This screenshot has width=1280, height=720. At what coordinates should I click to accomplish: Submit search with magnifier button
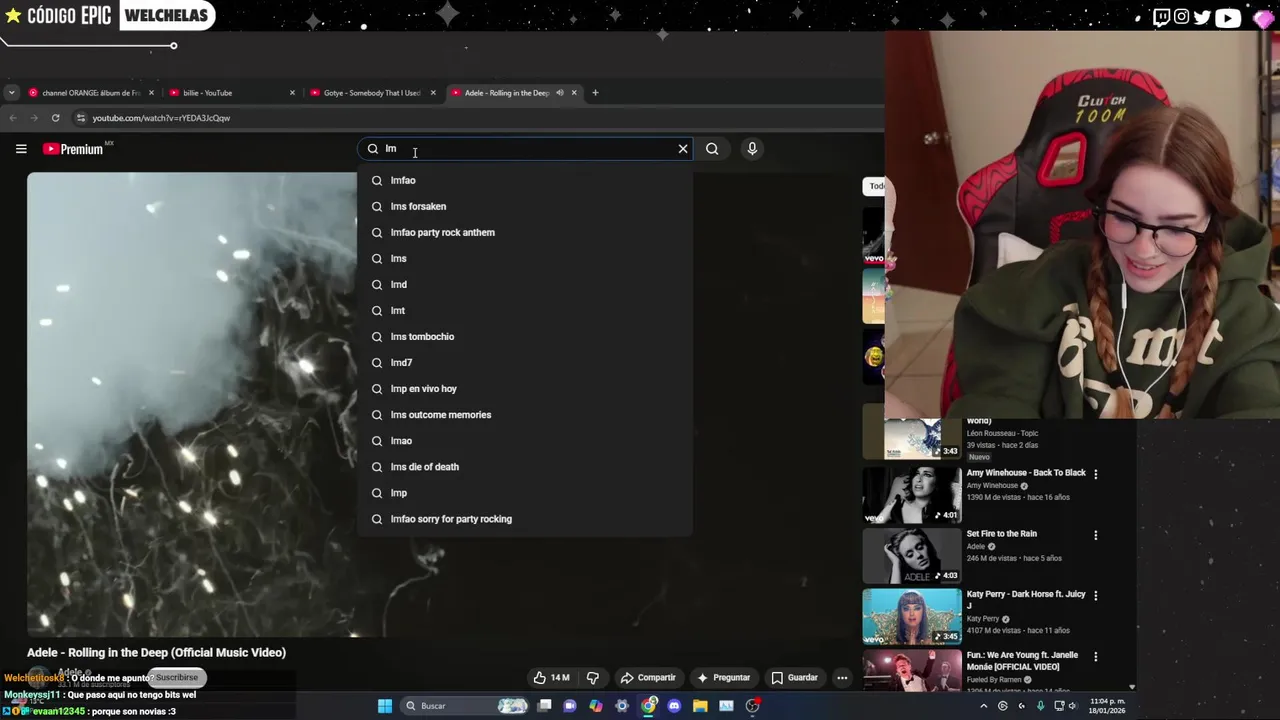click(x=712, y=149)
